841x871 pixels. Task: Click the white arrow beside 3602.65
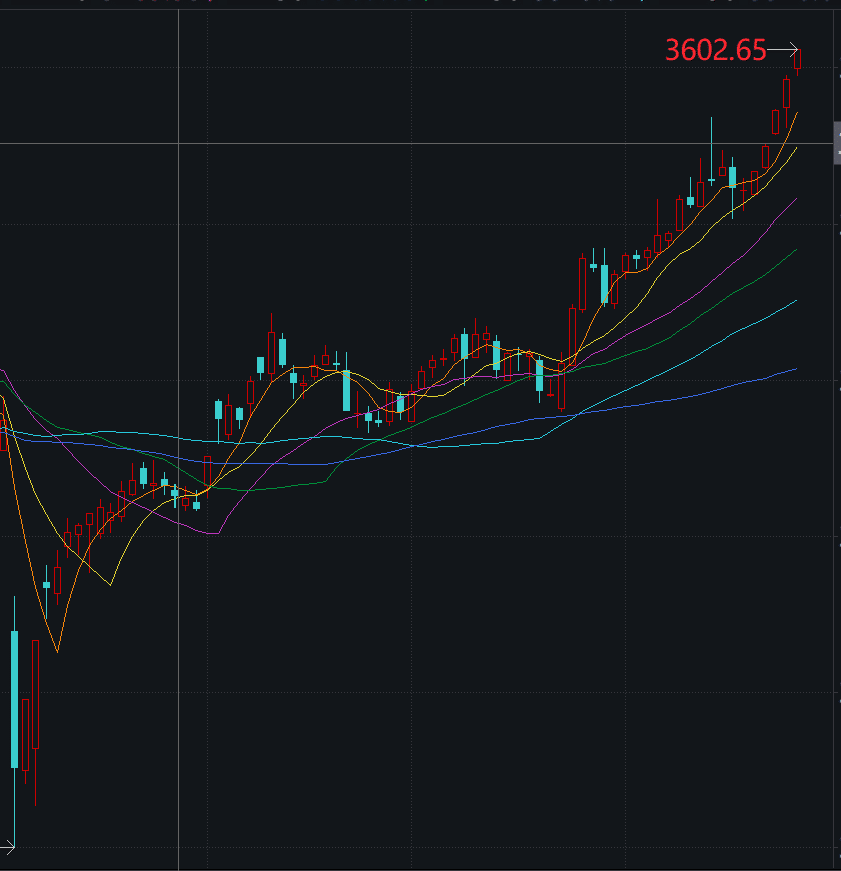pos(783,49)
